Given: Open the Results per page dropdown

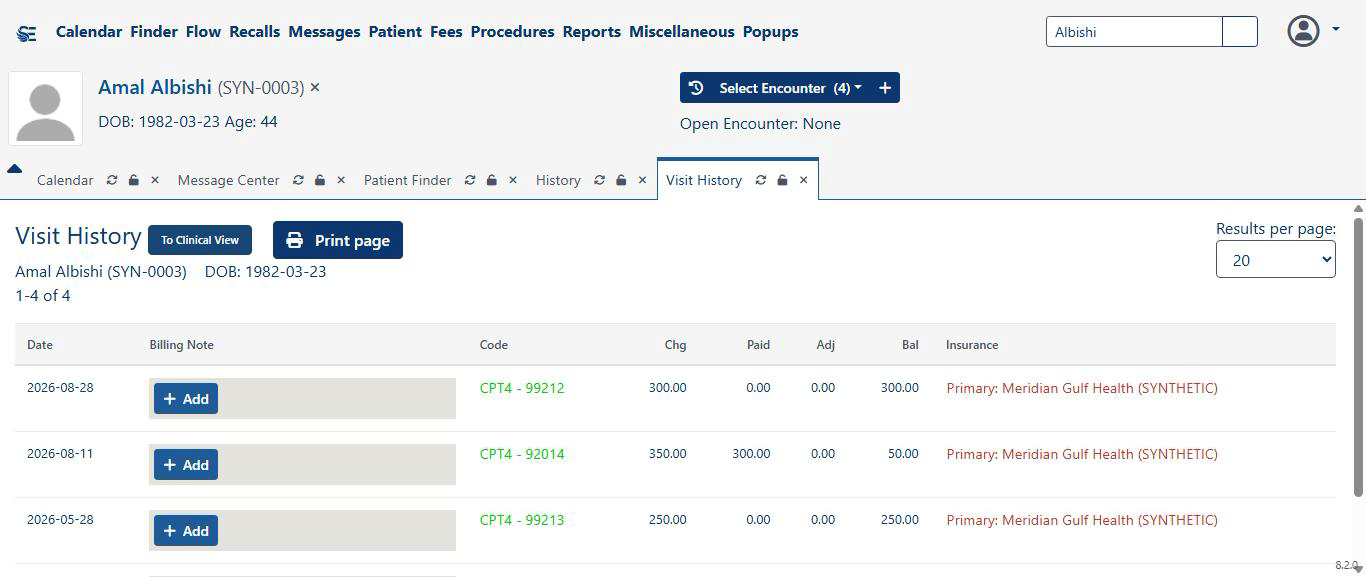Looking at the screenshot, I should pyautogui.click(x=1275, y=260).
